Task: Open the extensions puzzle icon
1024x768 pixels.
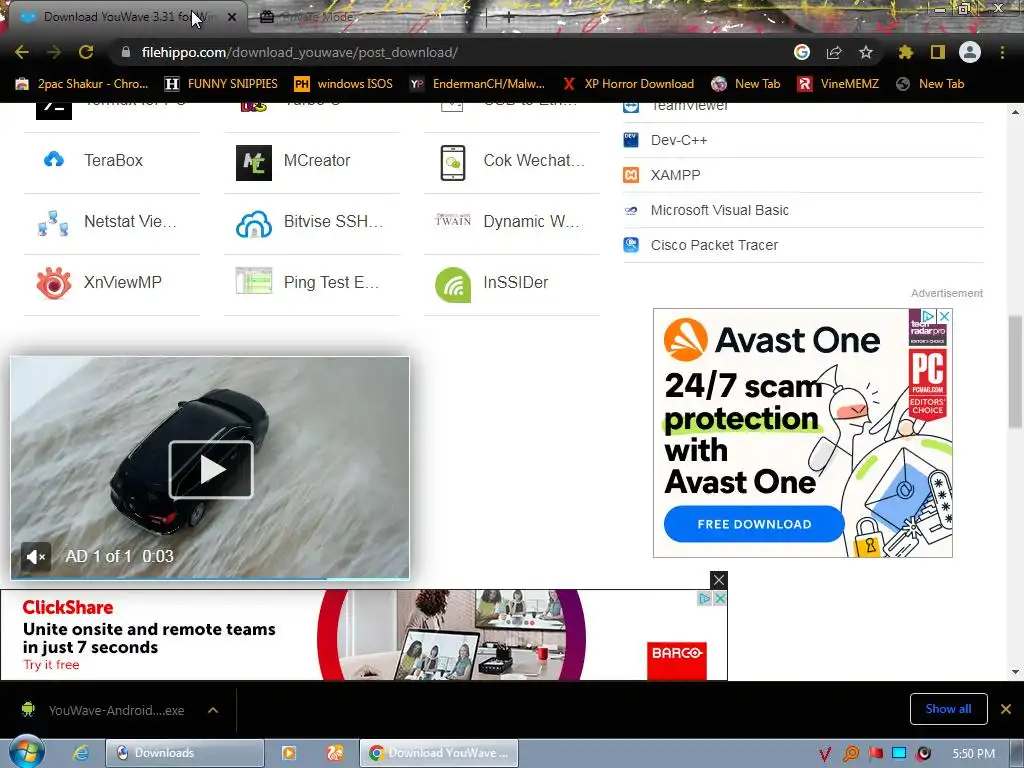Action: click(x=905, y=52)
